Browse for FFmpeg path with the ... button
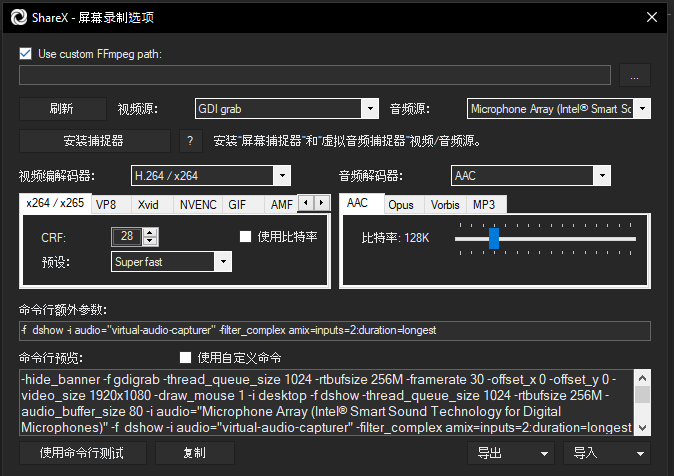This screenshot has height=476, width=674. [x=634, y=75]
